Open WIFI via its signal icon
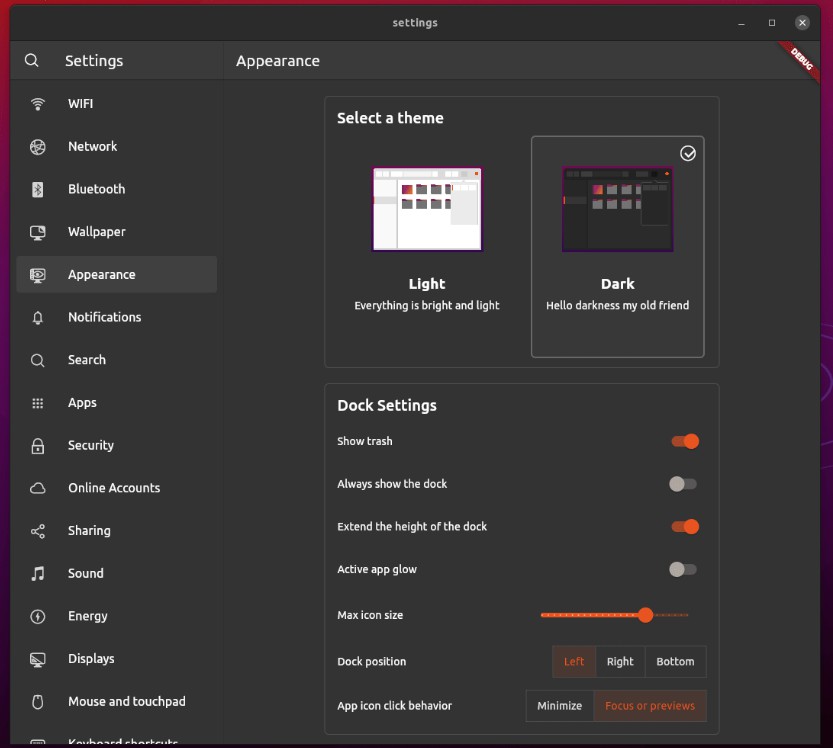 [38, 104]
